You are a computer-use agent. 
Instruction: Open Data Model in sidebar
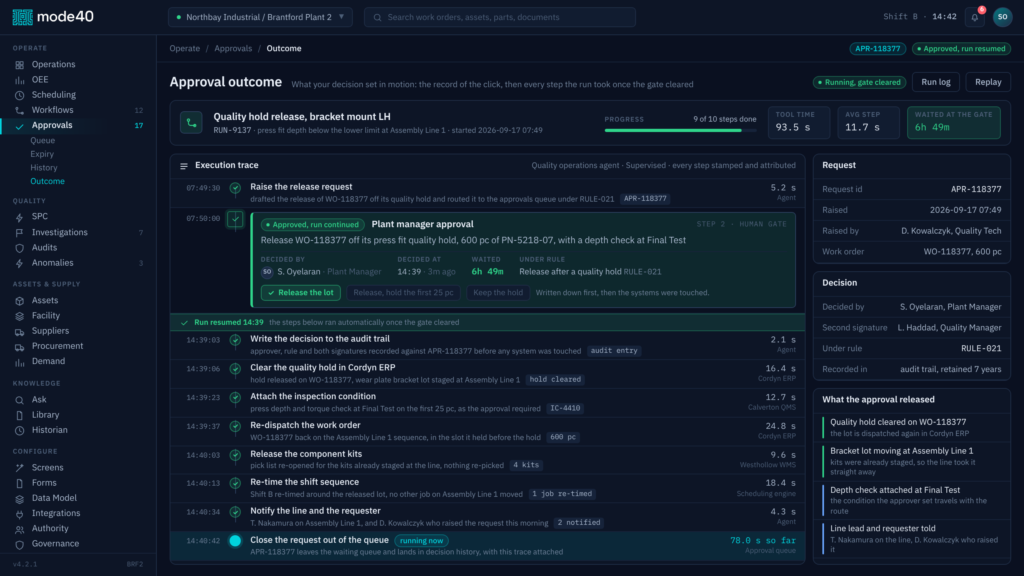54,498
